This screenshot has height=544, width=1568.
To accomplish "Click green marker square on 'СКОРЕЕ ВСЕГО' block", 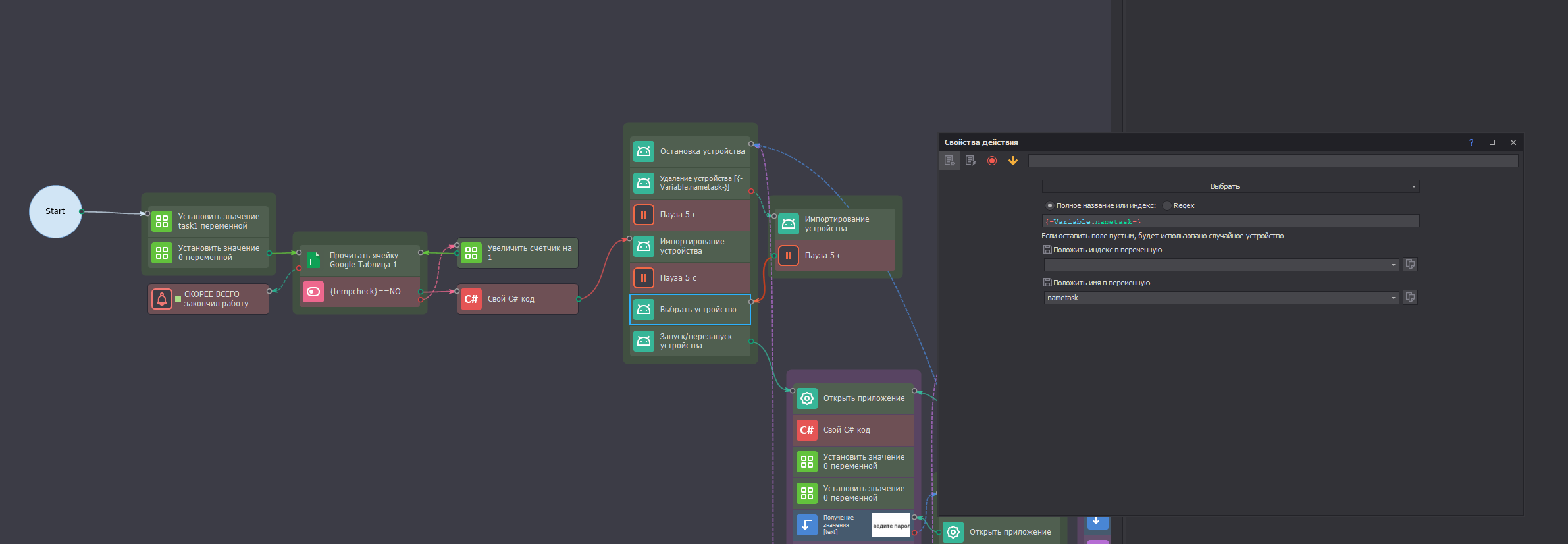I will [178, 299].
